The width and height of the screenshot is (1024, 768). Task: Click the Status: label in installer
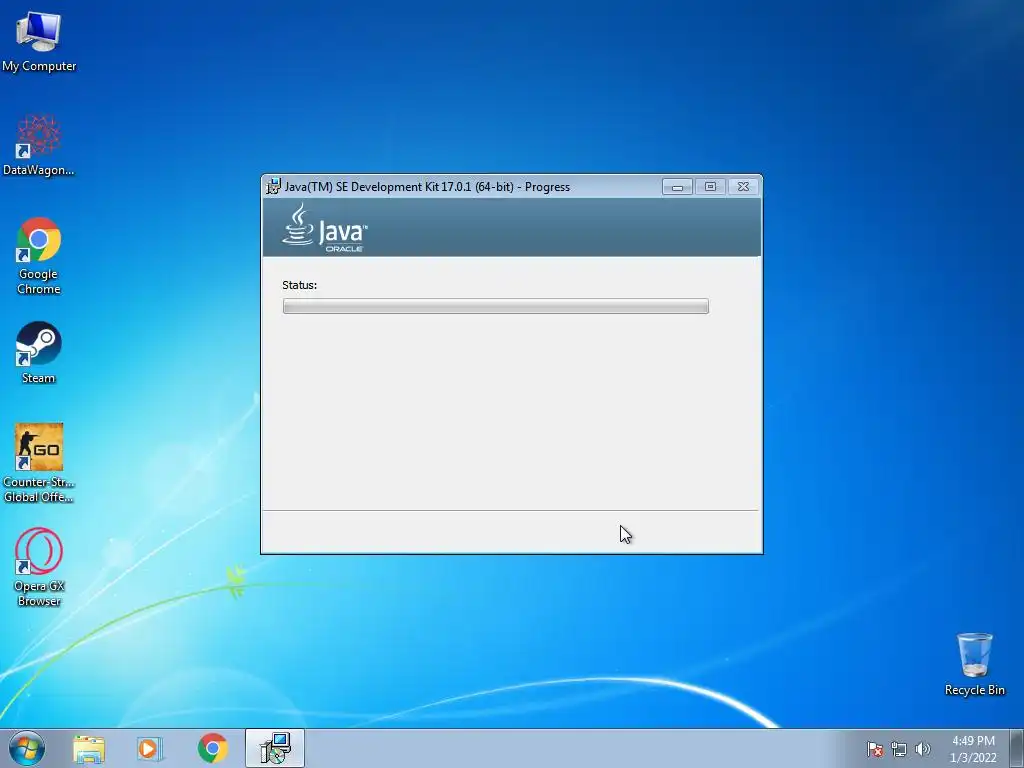[x=299, y=285]
